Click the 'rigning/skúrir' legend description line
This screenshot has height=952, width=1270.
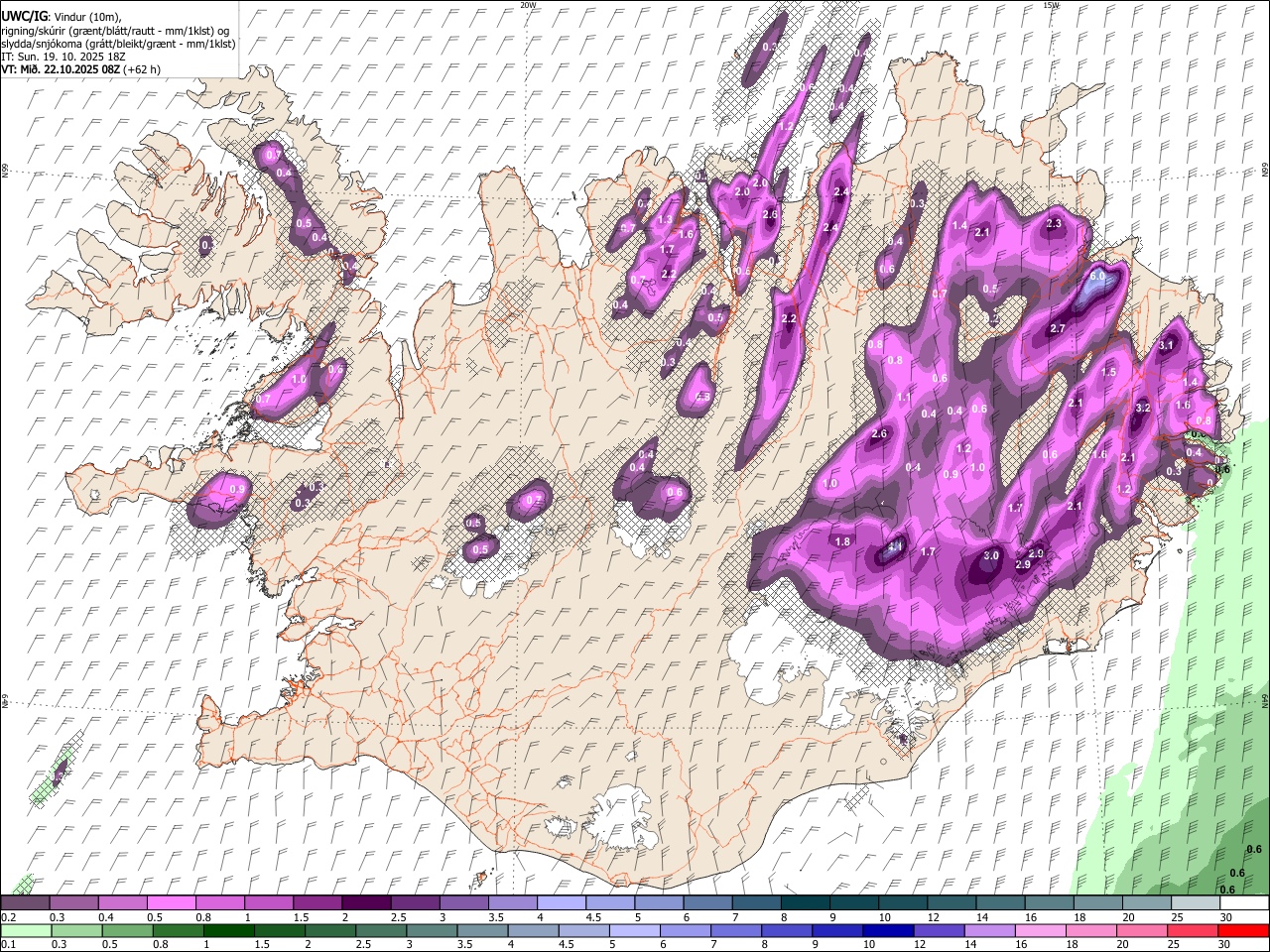[116, 31]
